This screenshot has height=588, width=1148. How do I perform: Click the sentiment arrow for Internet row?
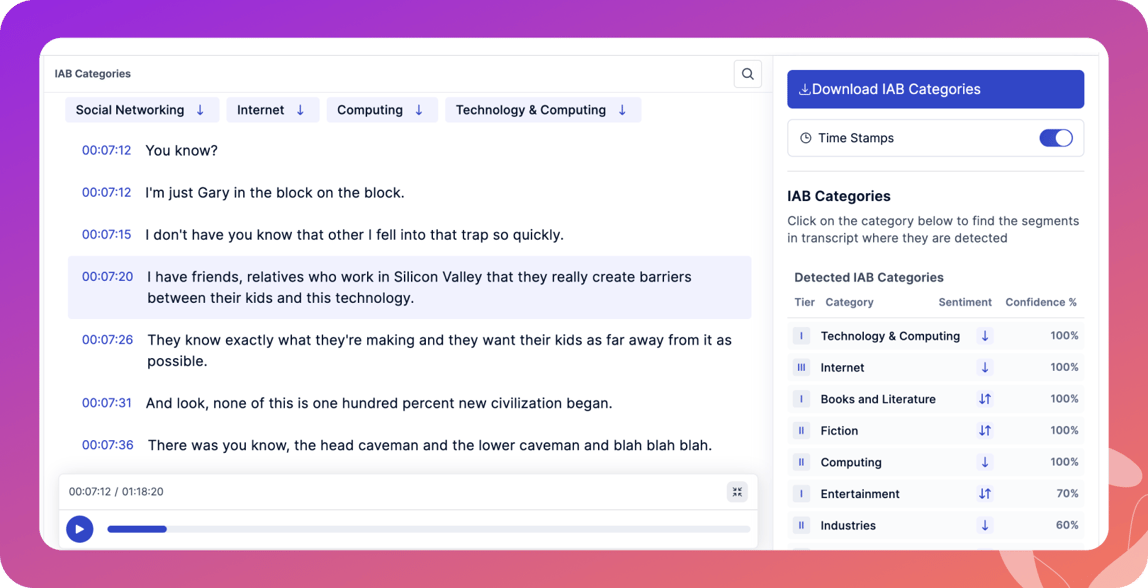click(x=985, y=368)
